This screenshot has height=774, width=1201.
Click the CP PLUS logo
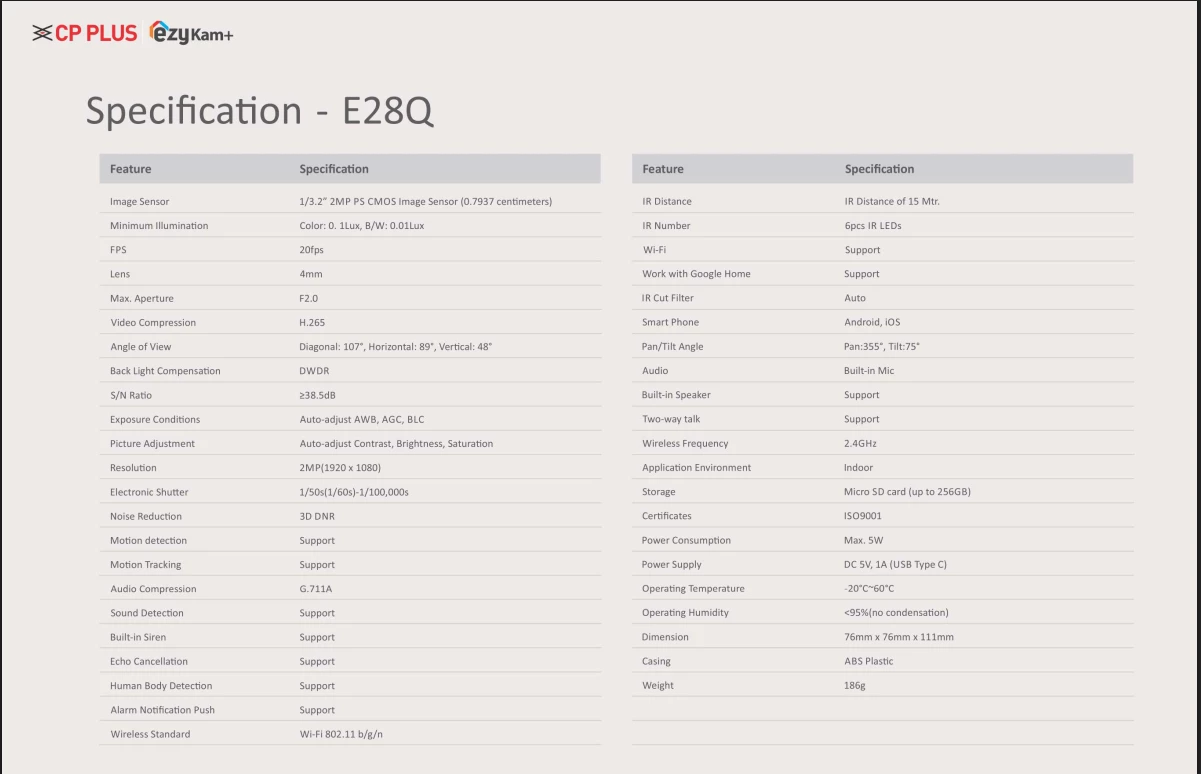85,33
